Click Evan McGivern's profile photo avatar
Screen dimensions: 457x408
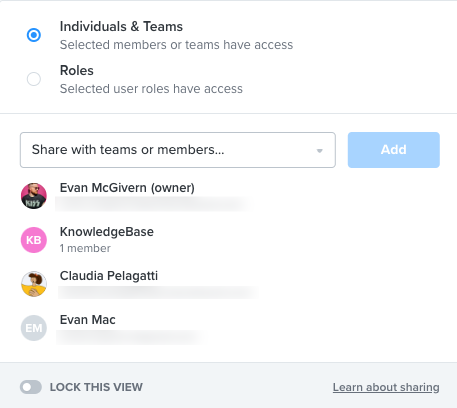[x=34, y=196]
